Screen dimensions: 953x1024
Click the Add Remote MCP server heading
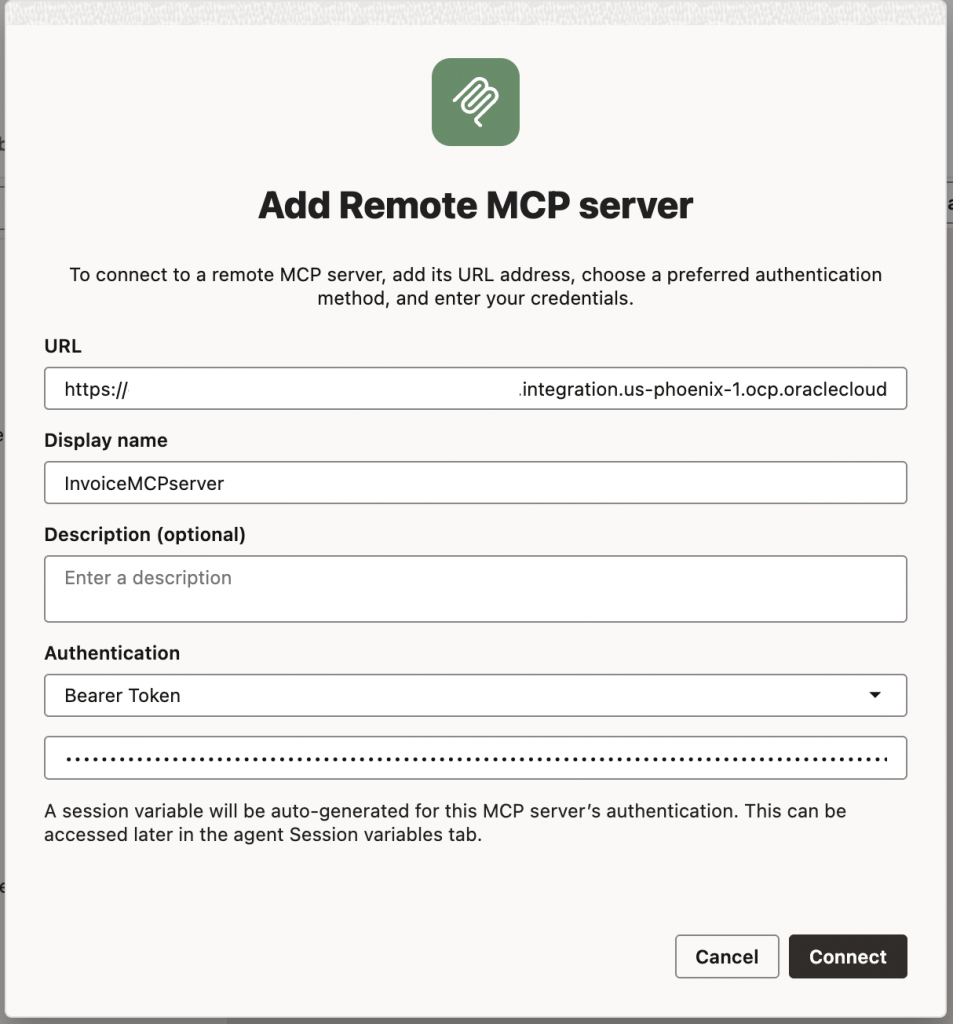[476, 205]
